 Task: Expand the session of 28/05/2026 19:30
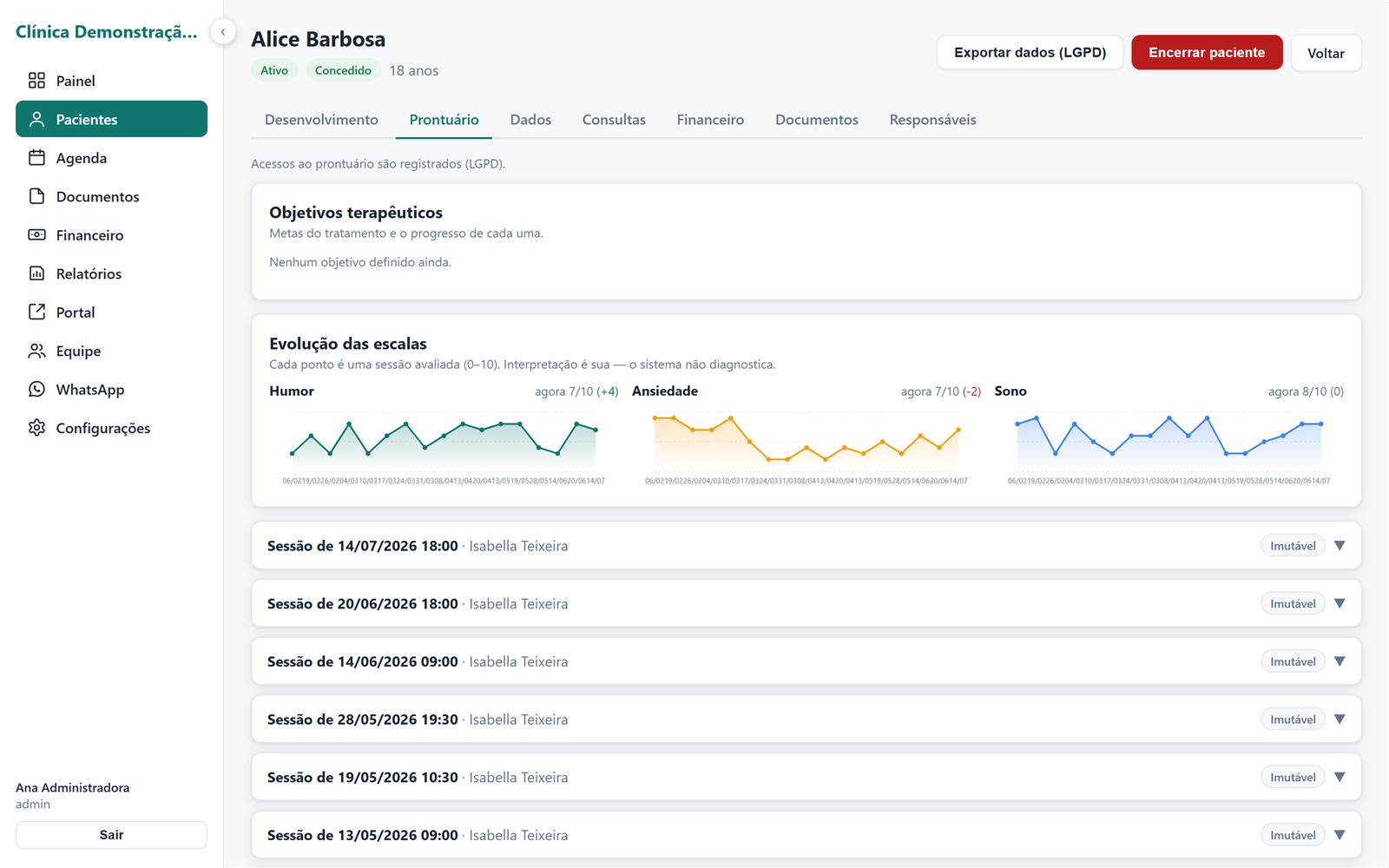(1340, 720)
